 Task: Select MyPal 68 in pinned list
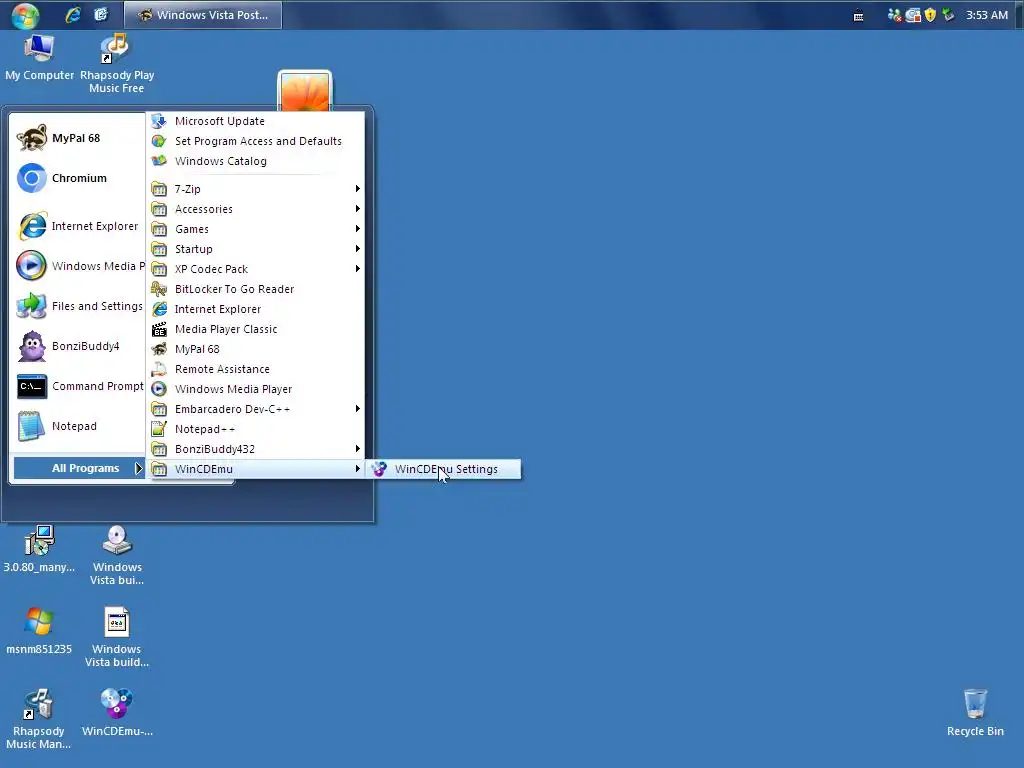pyautogui.click(x=78, y=138)
